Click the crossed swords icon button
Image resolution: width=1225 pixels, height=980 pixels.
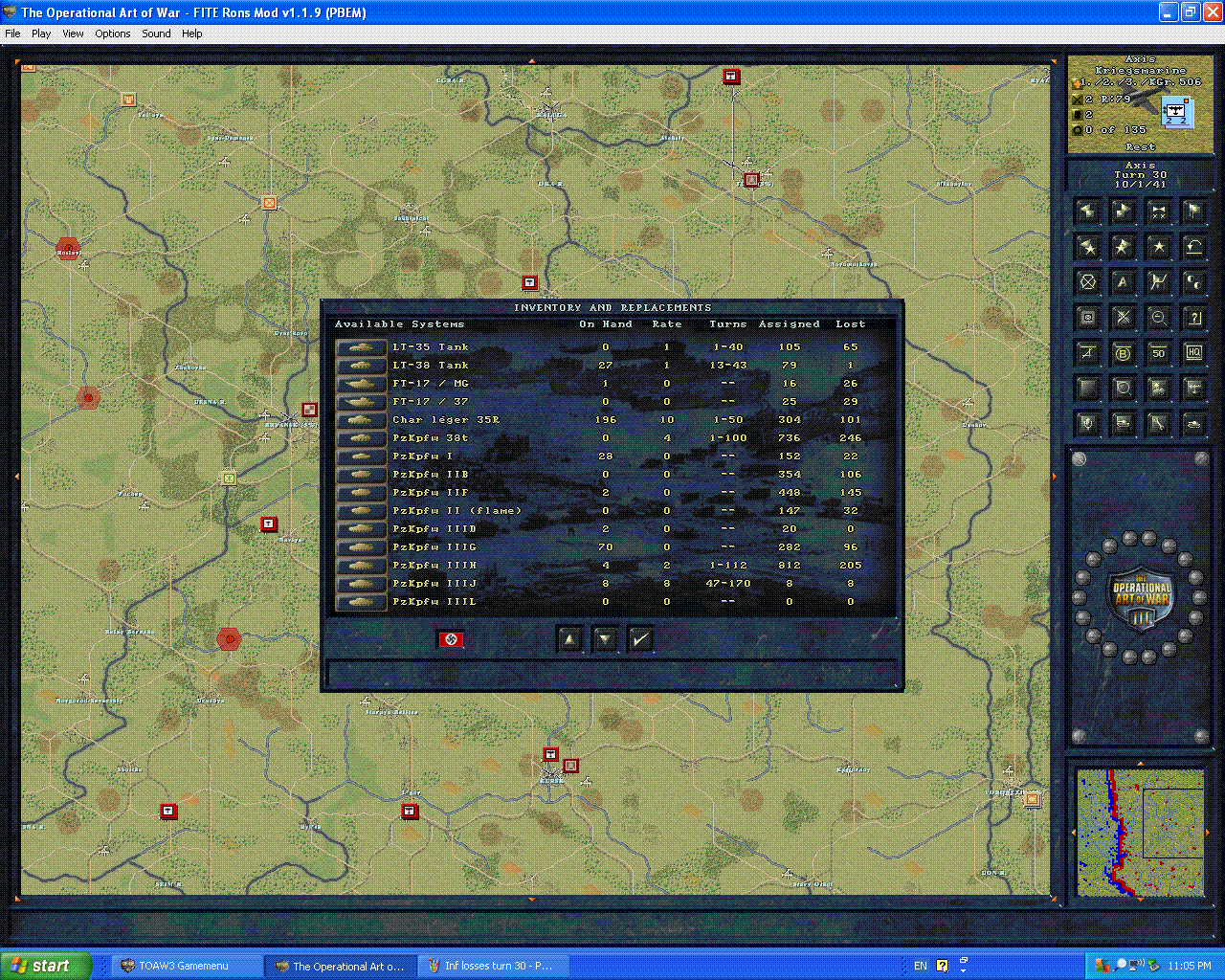tap(1123, 318)
